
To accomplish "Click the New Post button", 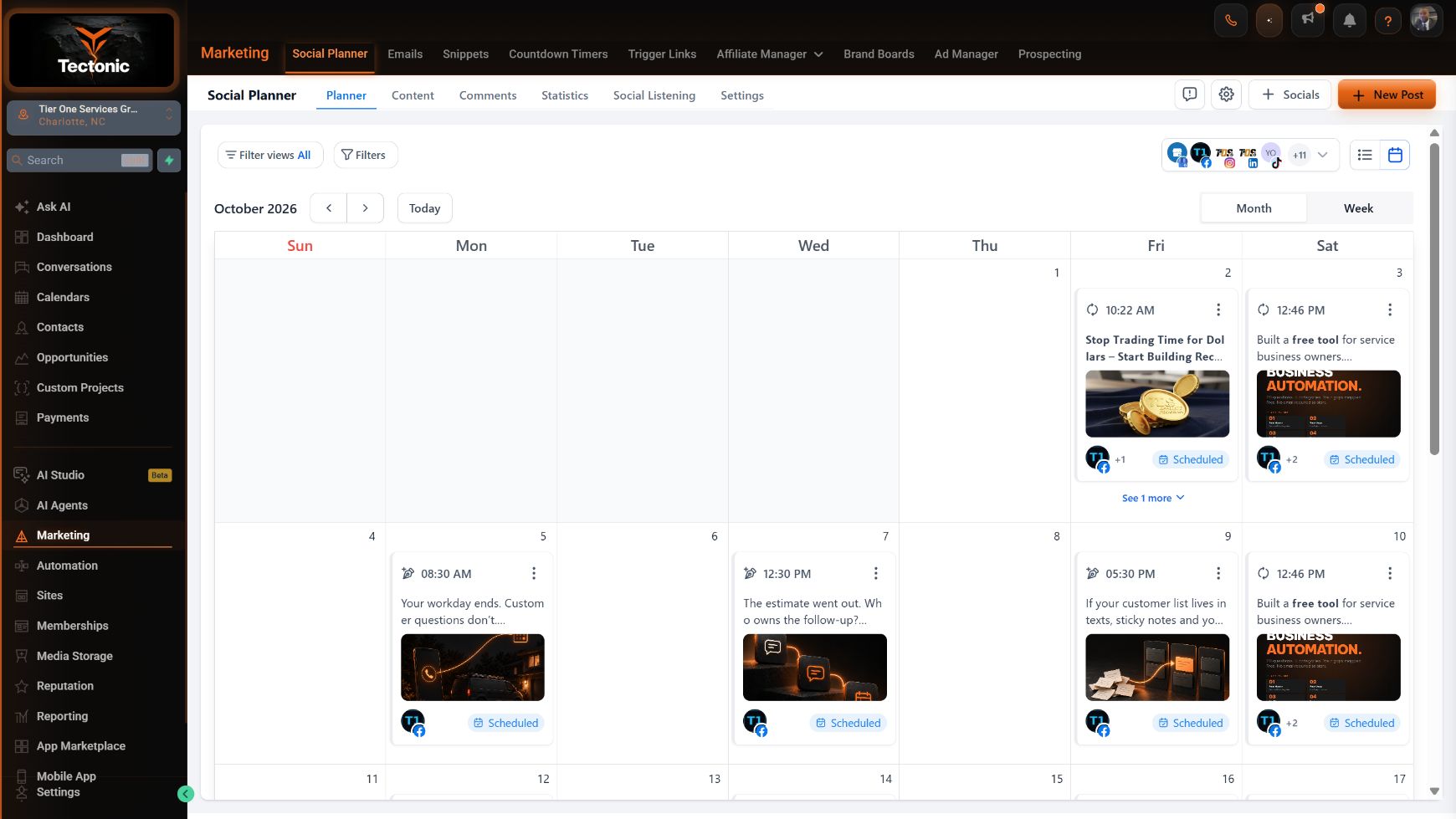I will click(1387, 95).
